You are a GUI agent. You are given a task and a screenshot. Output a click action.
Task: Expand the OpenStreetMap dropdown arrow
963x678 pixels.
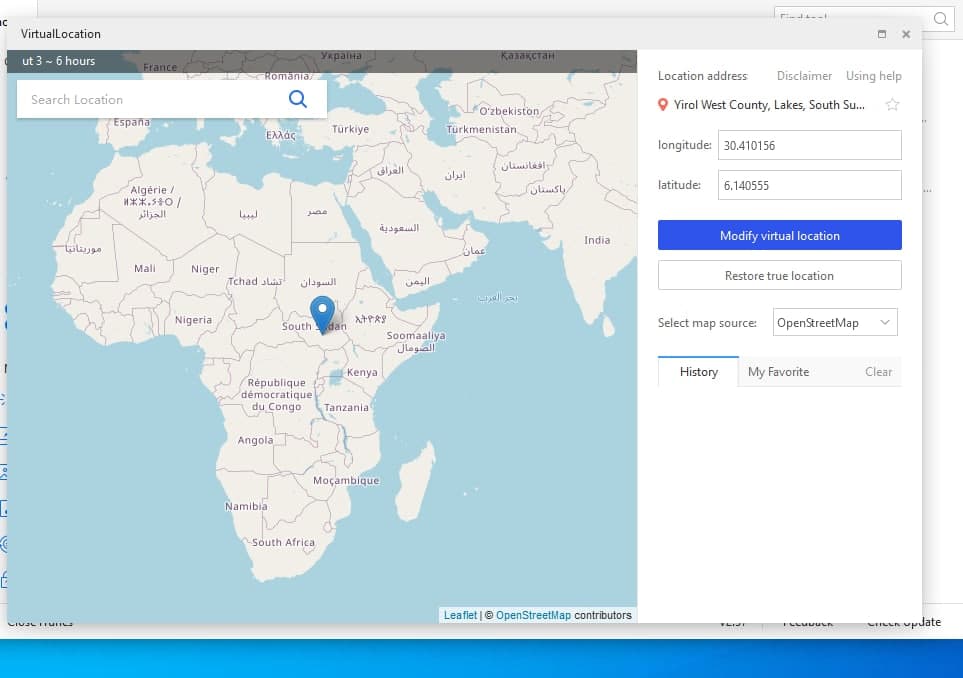(x=884, y=322)
